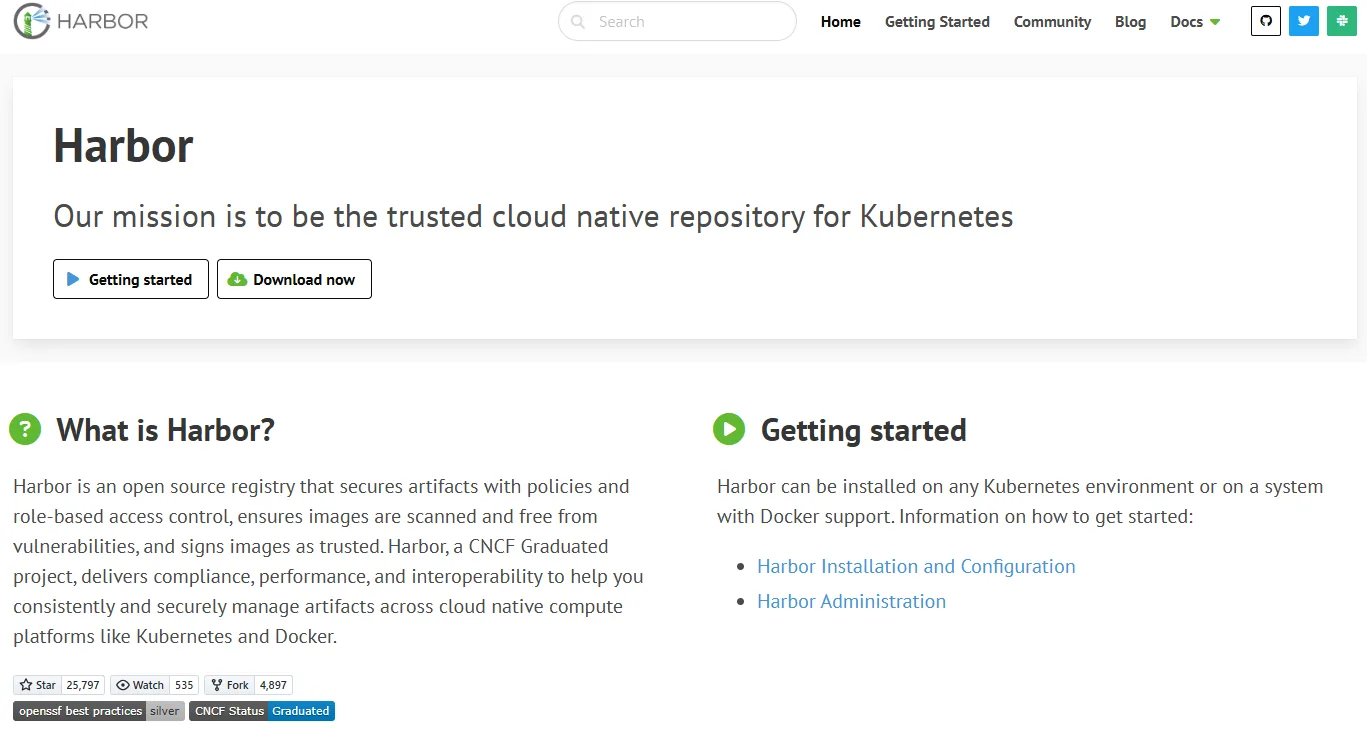
Task: Expand the Docs dropdown menu
Action: 1195,21
